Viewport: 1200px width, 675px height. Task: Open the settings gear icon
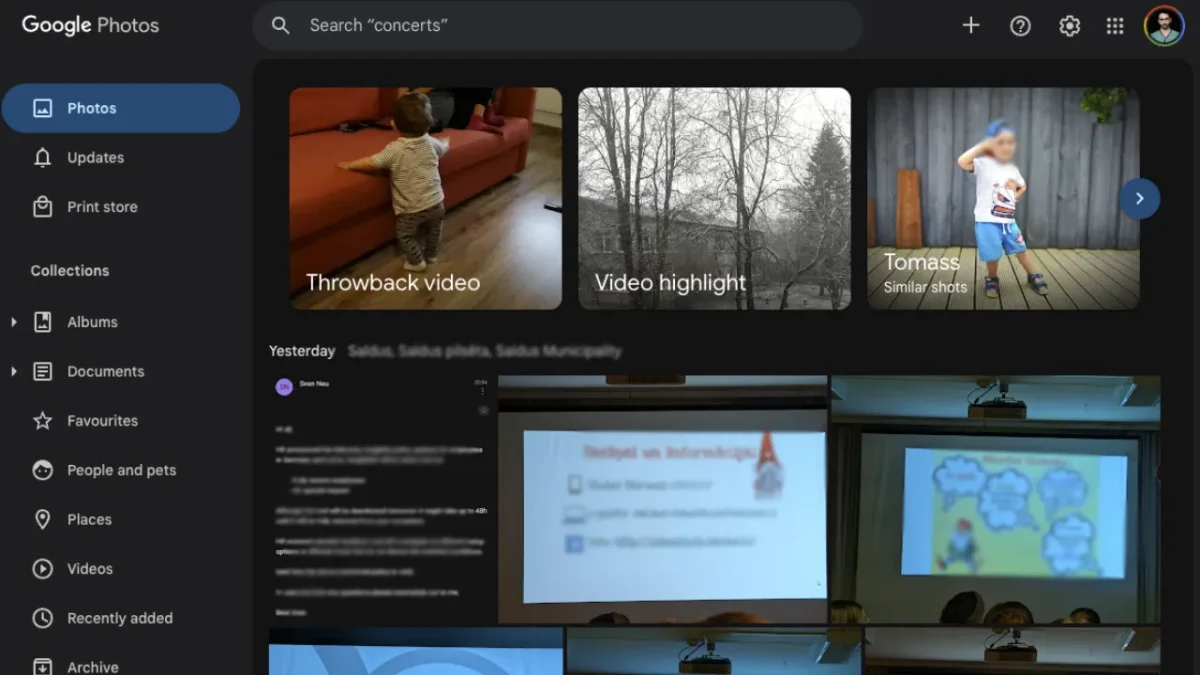coord(1069,26)
